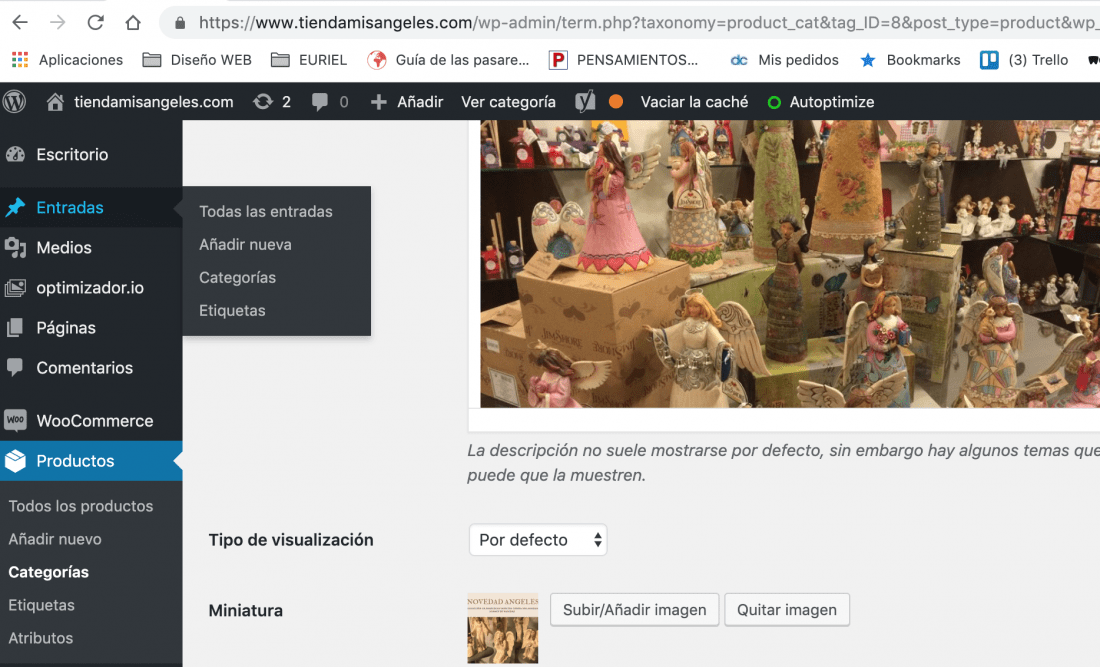Screen dimensions: 1100x667
Task: Open the Bookmarks star shortcut
Action: (x=910, y=60)
